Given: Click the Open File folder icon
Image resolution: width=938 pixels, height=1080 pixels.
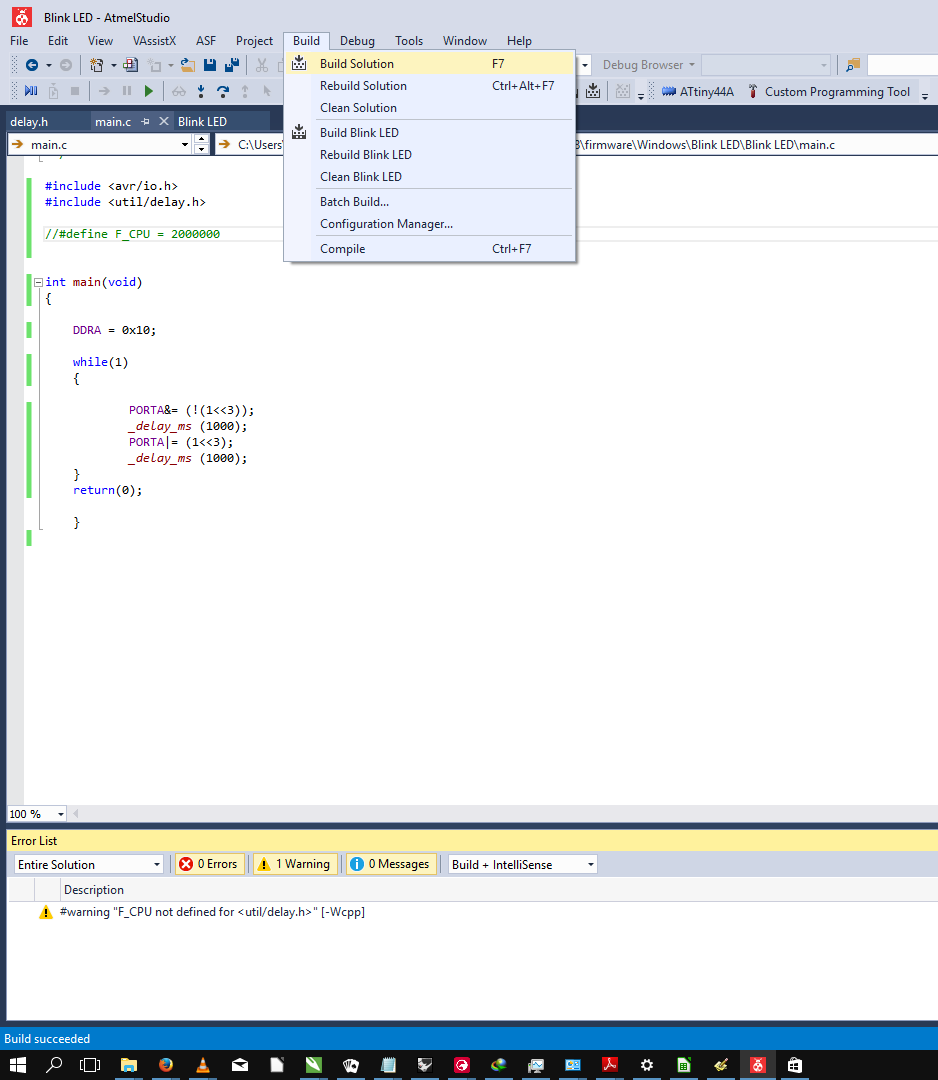Looking at the screenshot, I should [187, 65].
